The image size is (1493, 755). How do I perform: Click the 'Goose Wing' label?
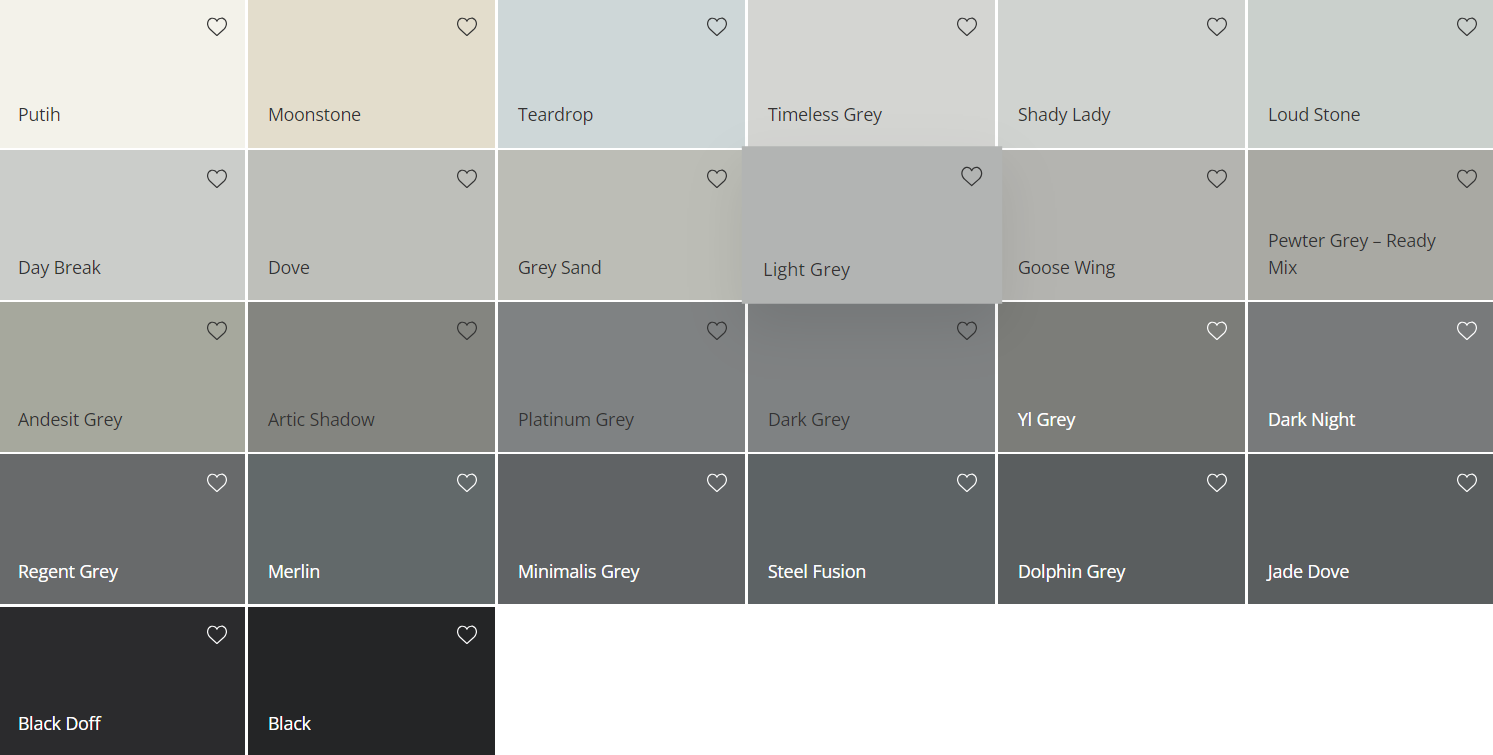(x=1066, y=268)
